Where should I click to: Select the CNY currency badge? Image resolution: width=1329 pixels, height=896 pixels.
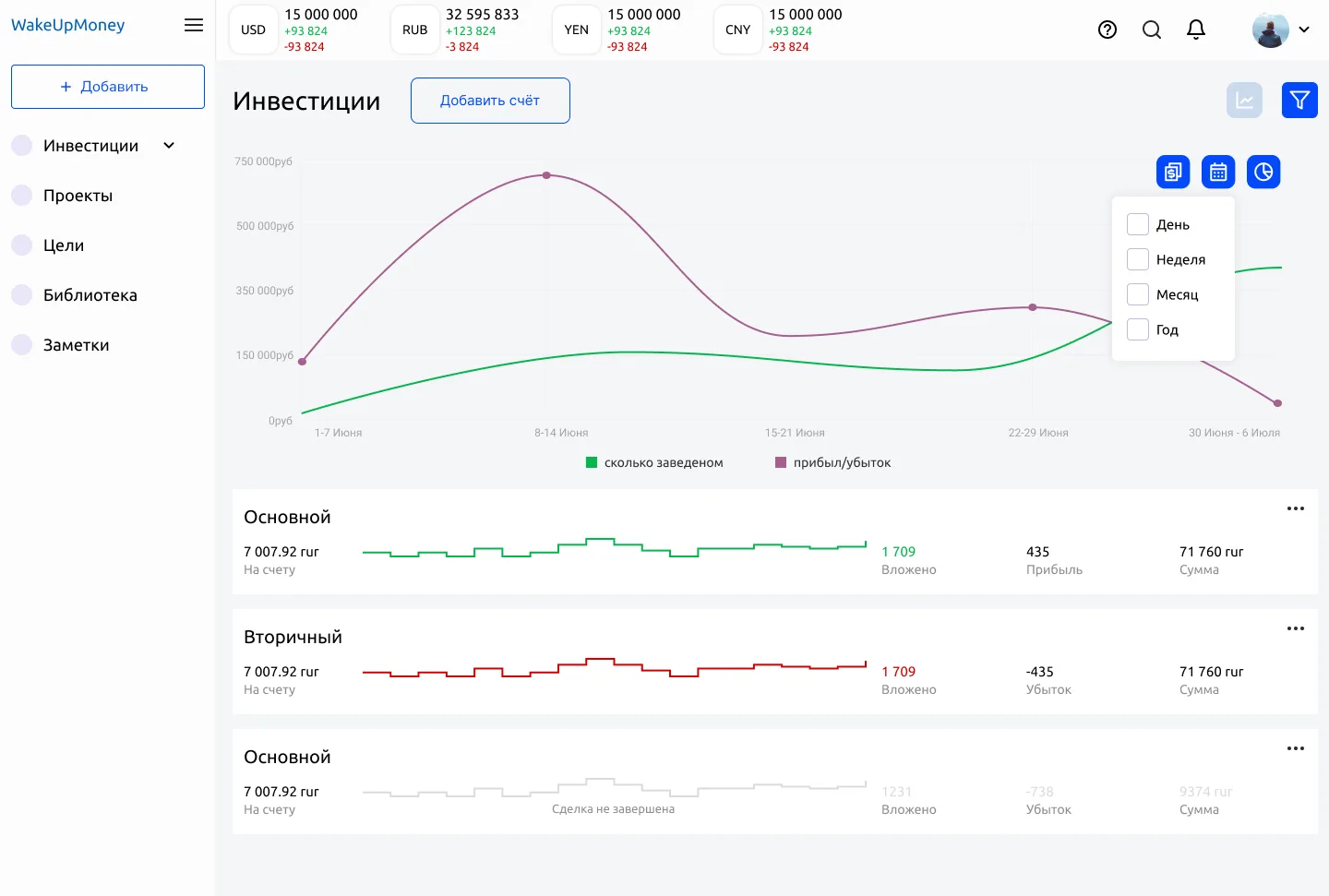click(x=737, y=30)
